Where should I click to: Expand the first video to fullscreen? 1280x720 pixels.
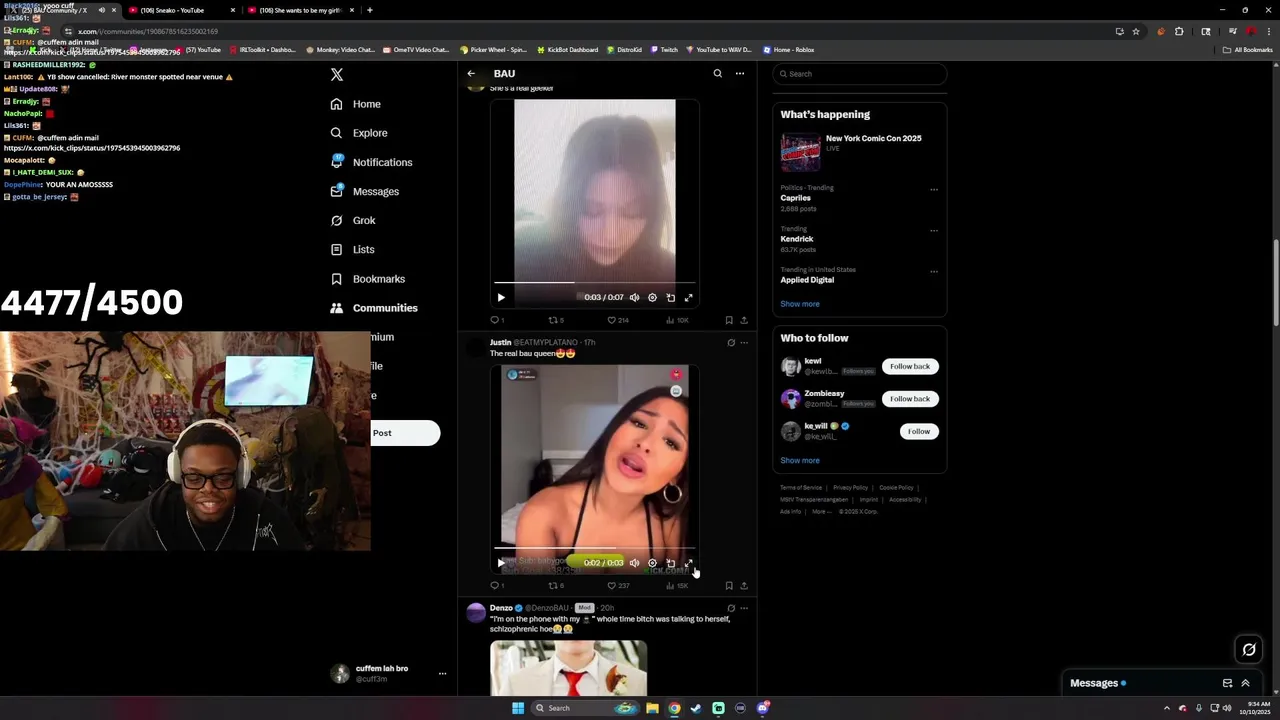tap(688, 297)
